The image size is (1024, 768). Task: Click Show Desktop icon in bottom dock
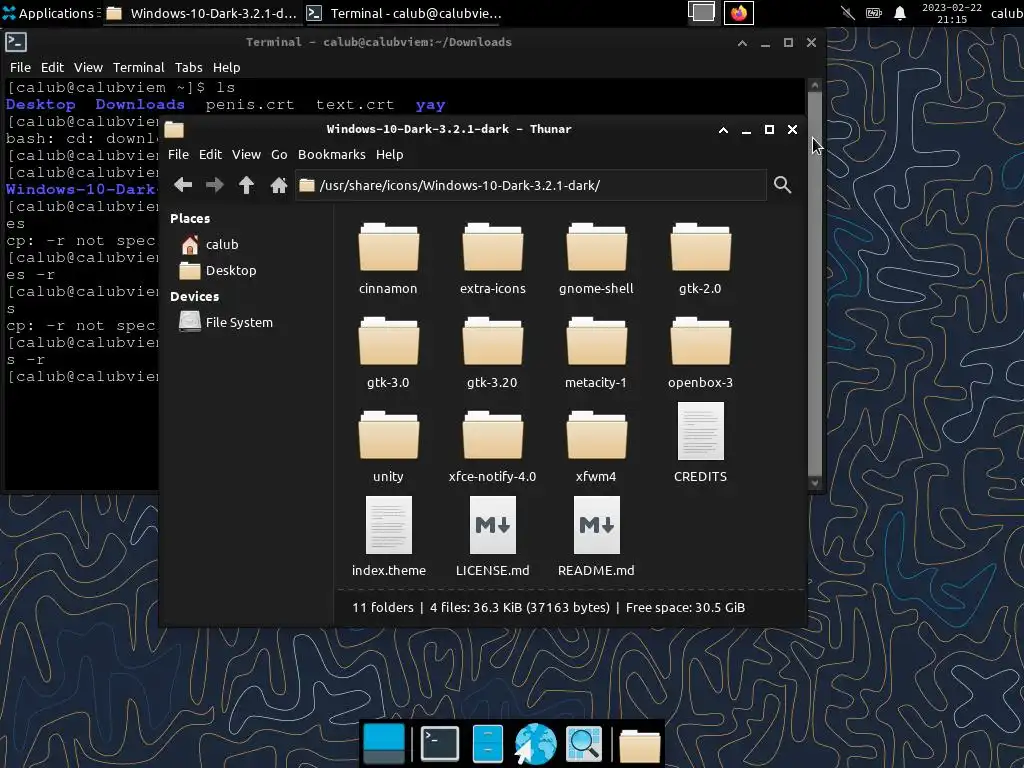(384, 744)
